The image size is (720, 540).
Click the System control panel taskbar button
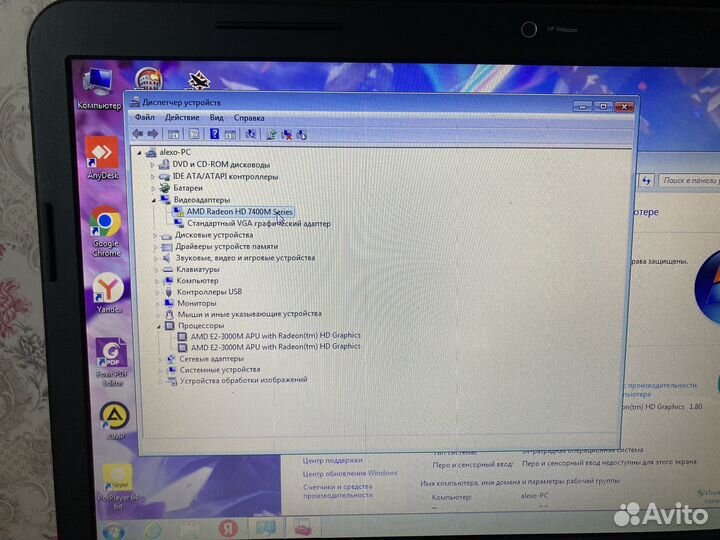[x=266, y=528]
